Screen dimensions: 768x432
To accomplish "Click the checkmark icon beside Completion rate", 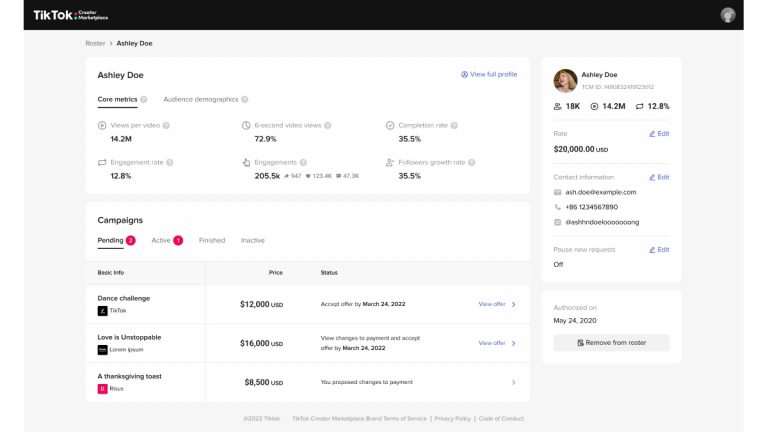I will (390, 125).
